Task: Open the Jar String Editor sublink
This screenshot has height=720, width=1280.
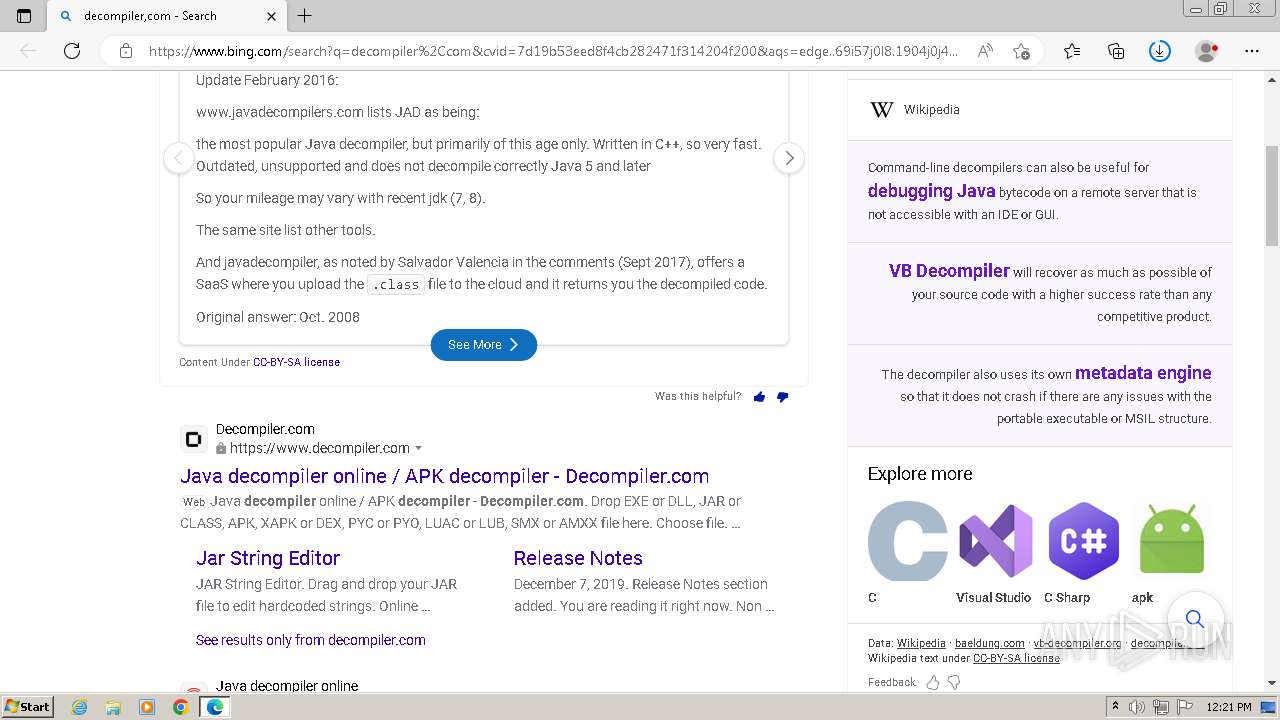Action: pyautogui.click(x=268, y=558)
